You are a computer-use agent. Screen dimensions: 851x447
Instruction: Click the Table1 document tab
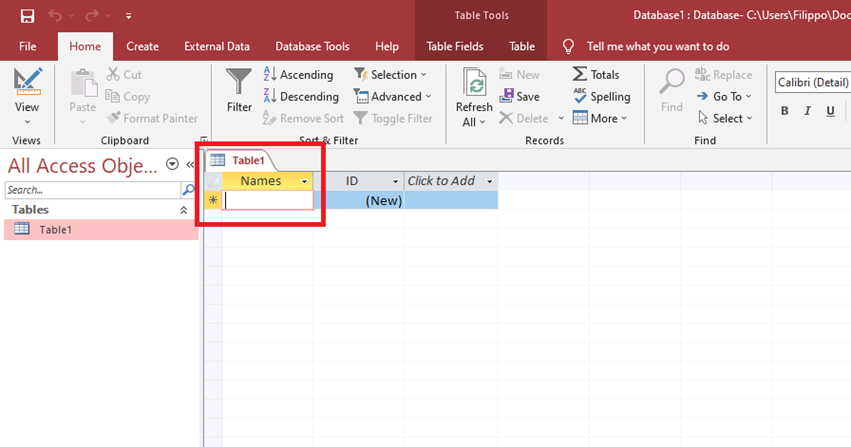pyautogui.click(x=240, y=161)
